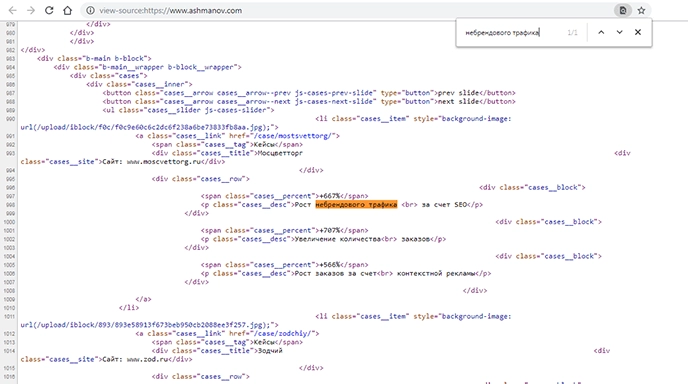Reload the page source

49,10
